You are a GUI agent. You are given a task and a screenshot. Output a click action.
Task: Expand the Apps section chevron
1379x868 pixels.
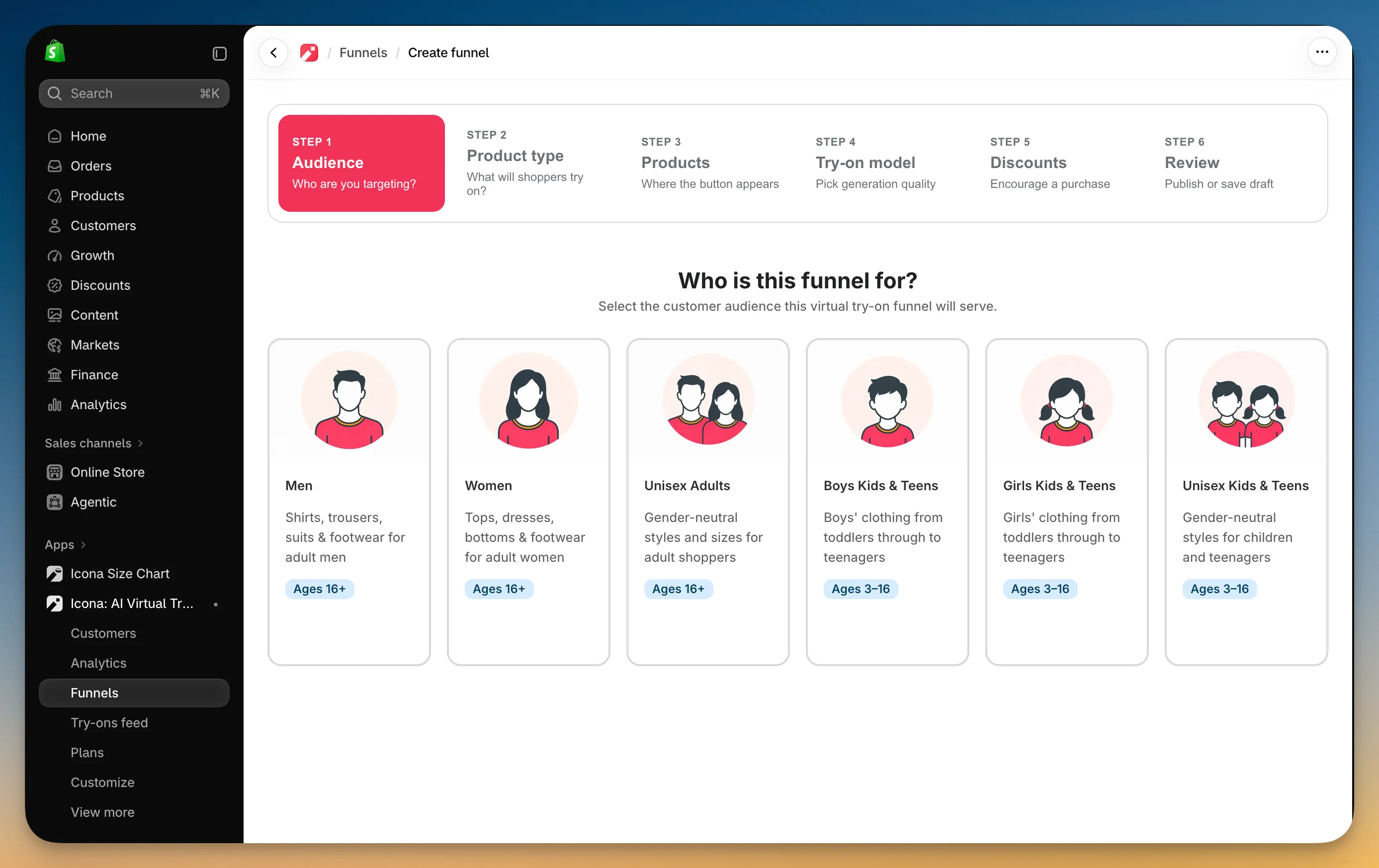tap(83, 544)
